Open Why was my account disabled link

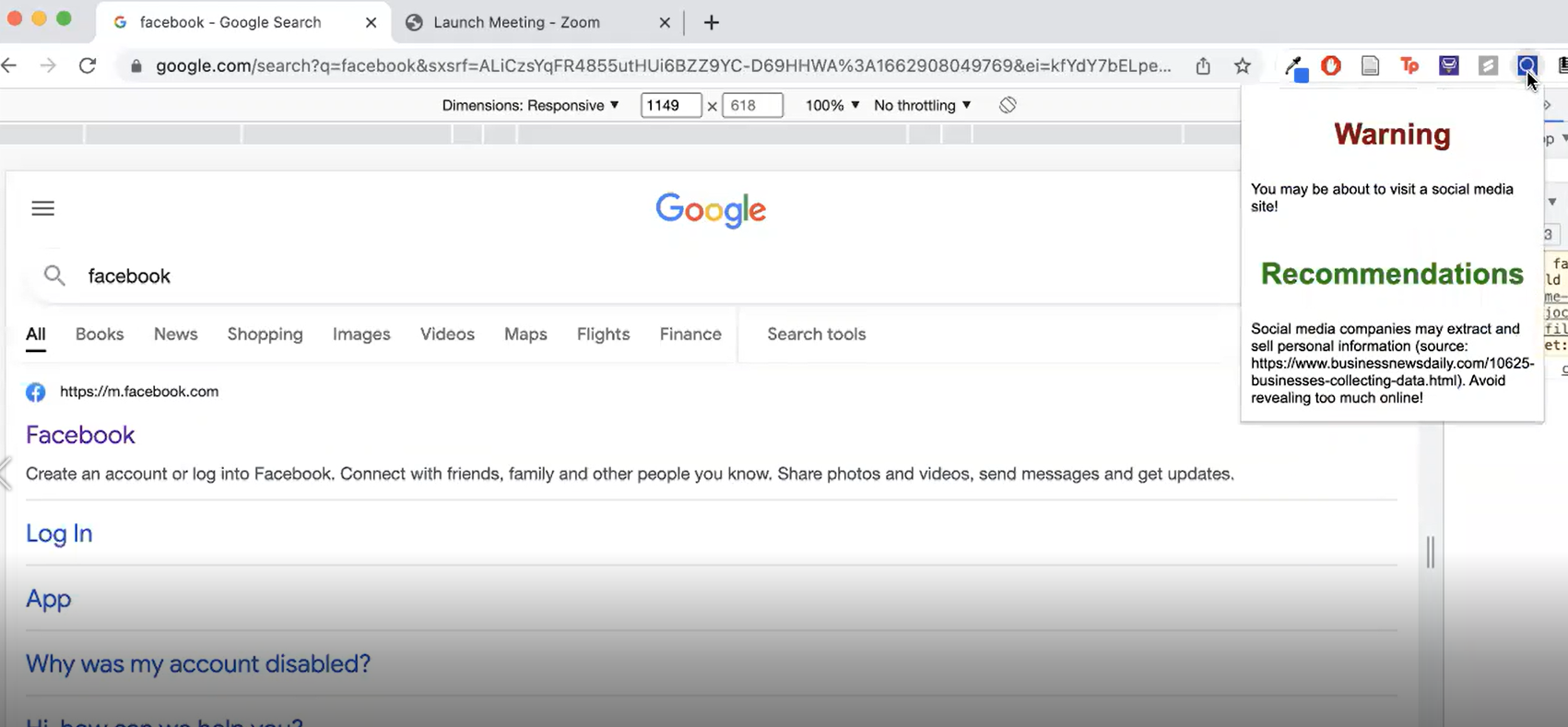tap(198, 663)
